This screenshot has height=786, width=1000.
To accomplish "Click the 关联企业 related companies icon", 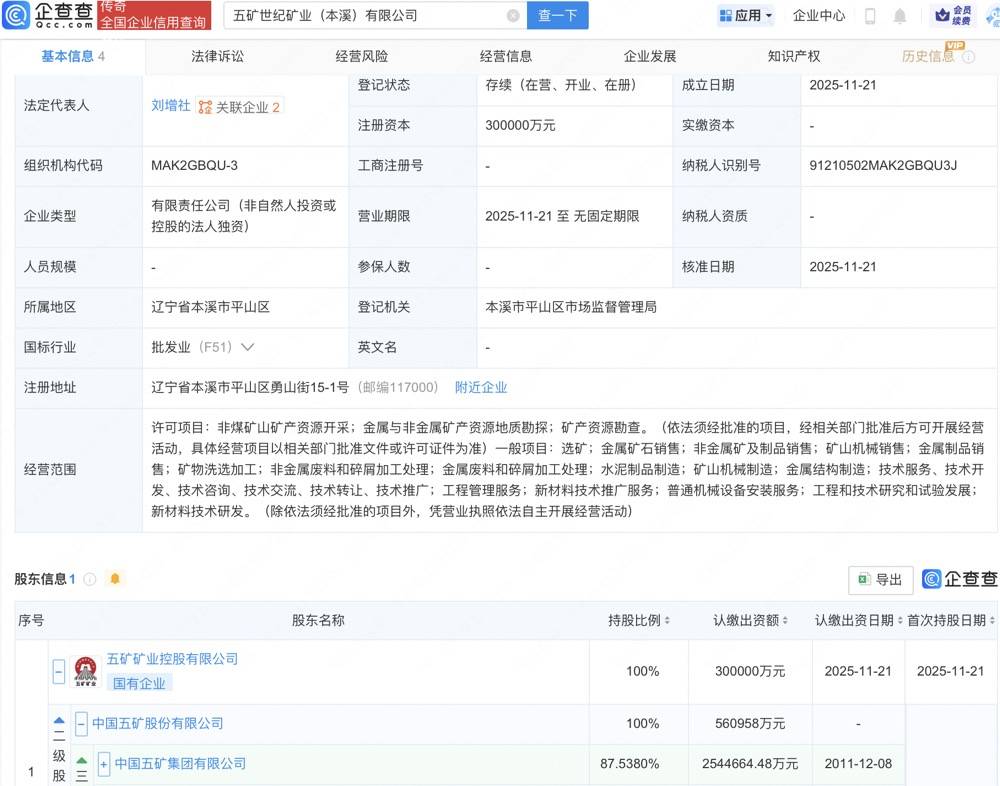I will click(x=205, y=106).
